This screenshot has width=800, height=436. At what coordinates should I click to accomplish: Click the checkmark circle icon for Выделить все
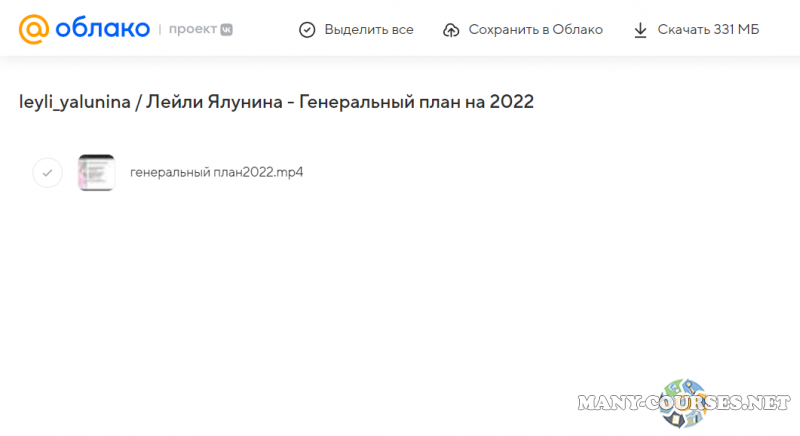[307, 30]
